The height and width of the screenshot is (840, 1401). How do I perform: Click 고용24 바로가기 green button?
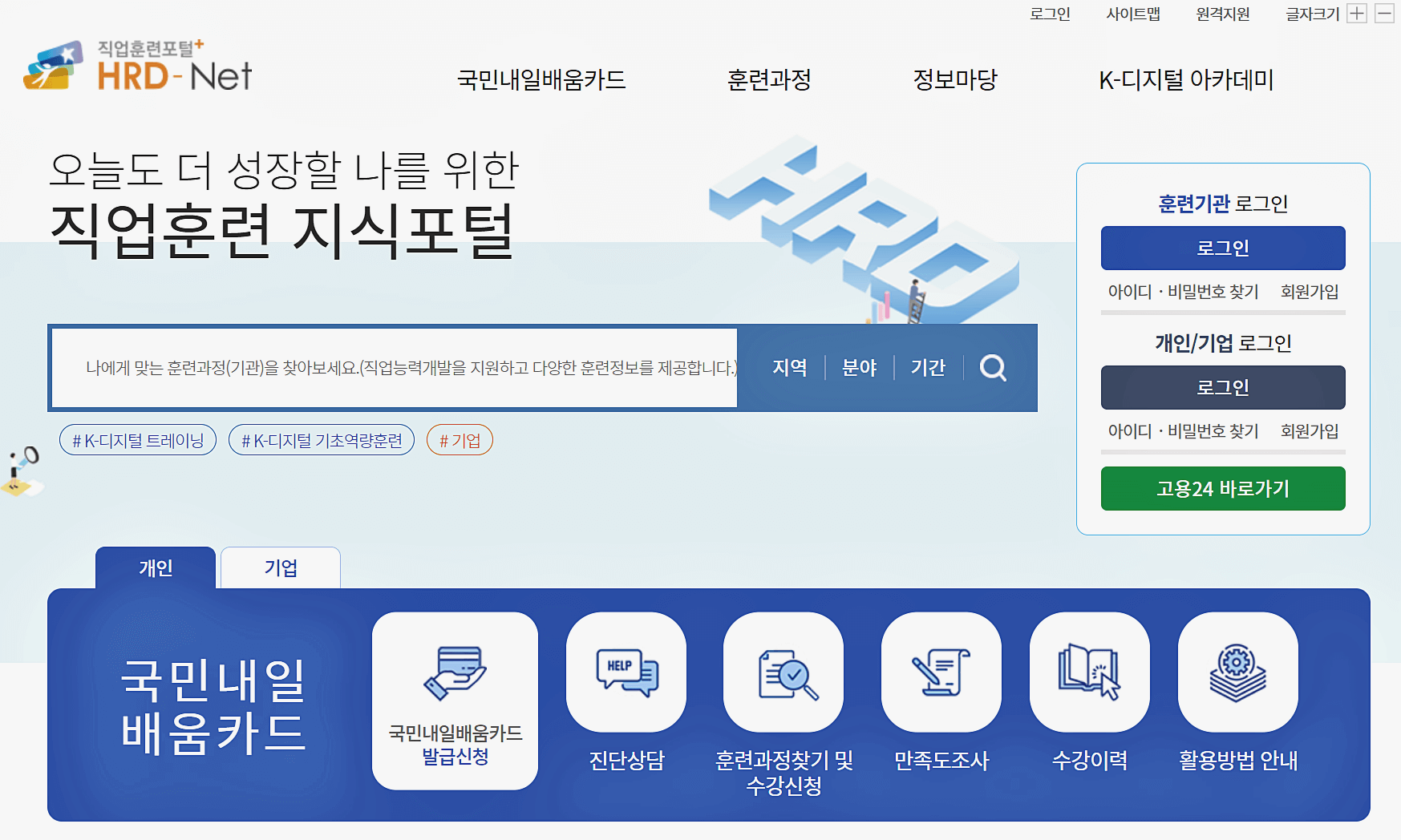pyautogui.click(x=1223, y=488)
